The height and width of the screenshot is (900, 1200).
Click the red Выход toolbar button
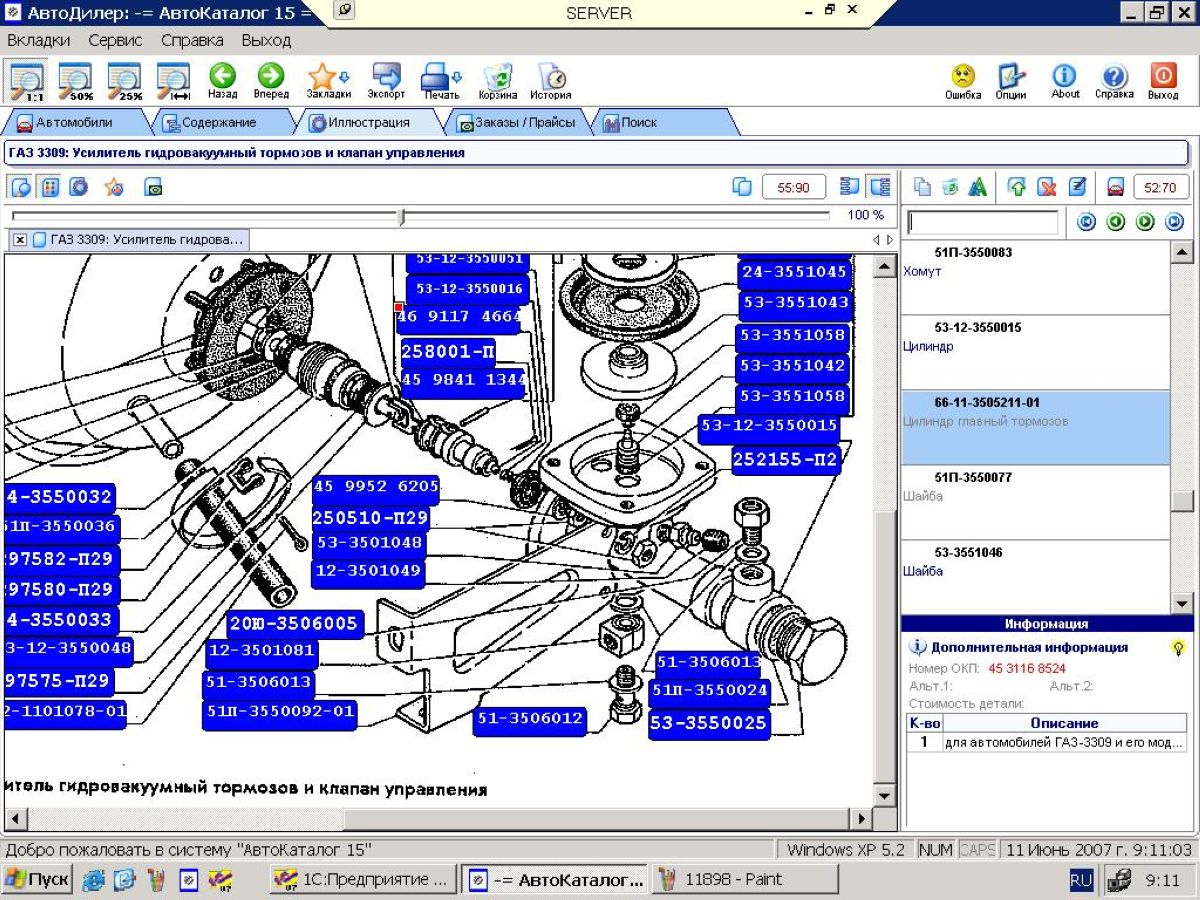[x=1163, y=80]
